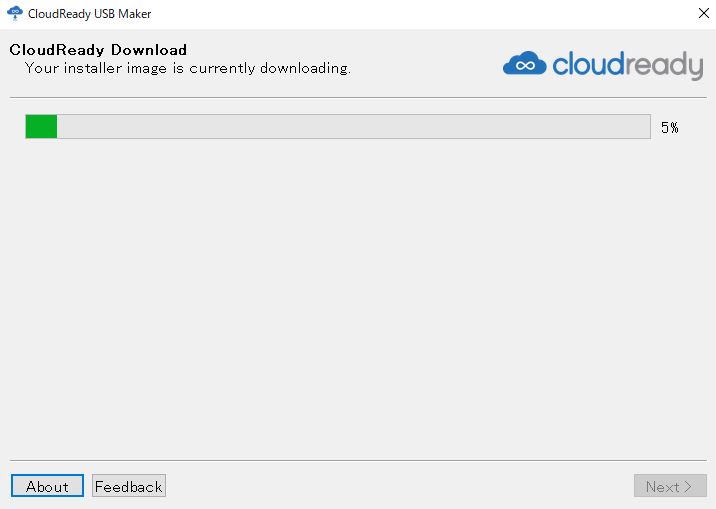Click the greyed-out Next button label
716x509 pixels.
point(662,487)
